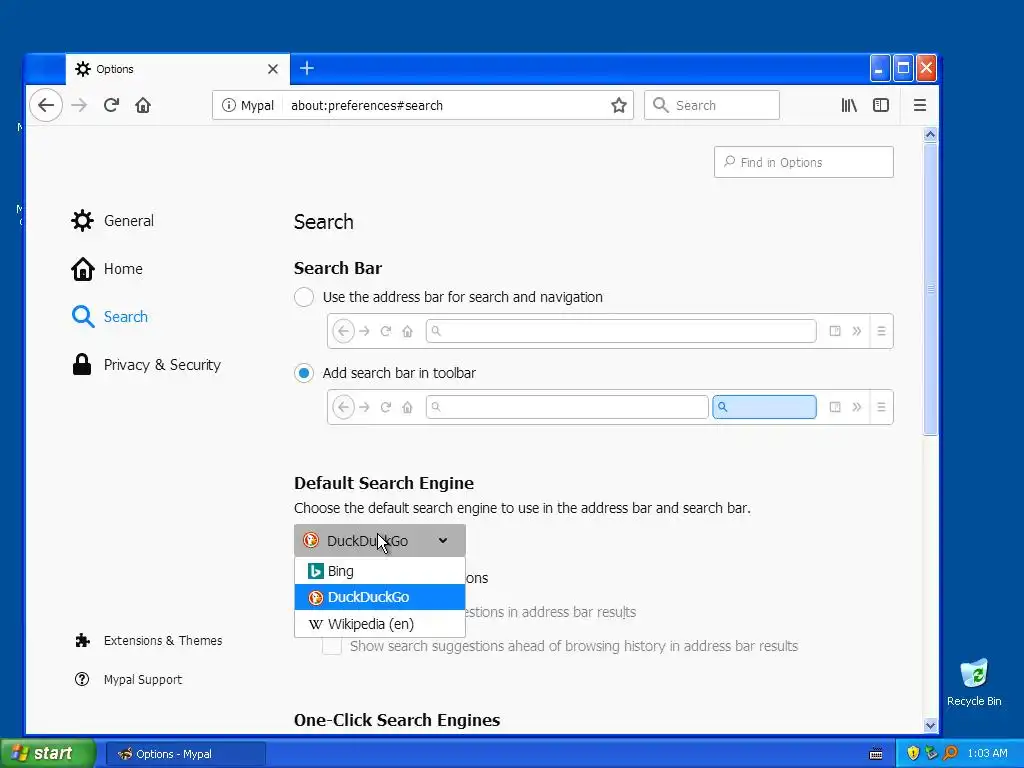Select address bar for search and navigation
Viewport: 1024px width, 768px height.
tap(304, 297)
